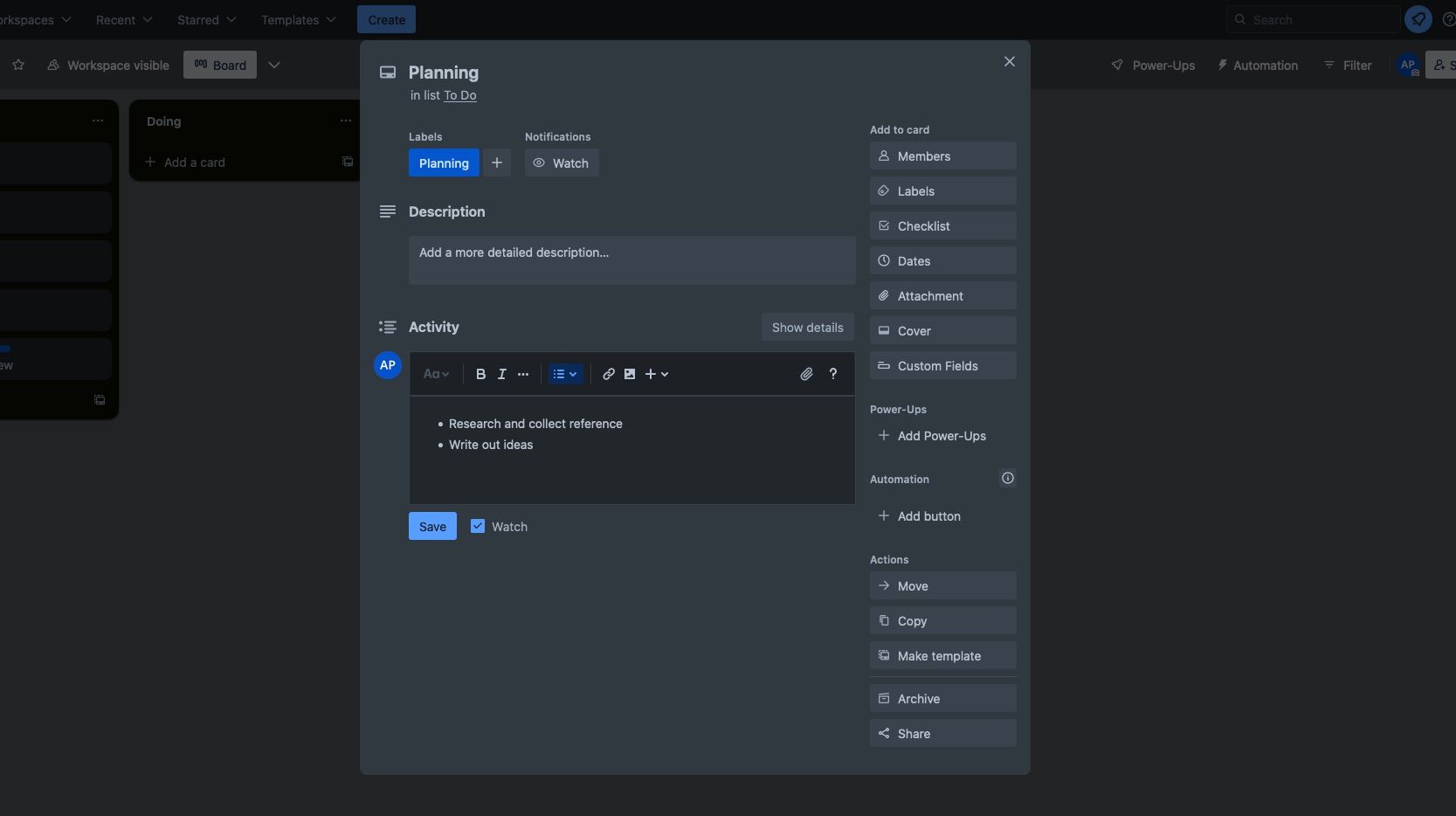This screenshot has width=1456, height=816.
Task: Click the Automation info icon
Action: pos(1007,478)
